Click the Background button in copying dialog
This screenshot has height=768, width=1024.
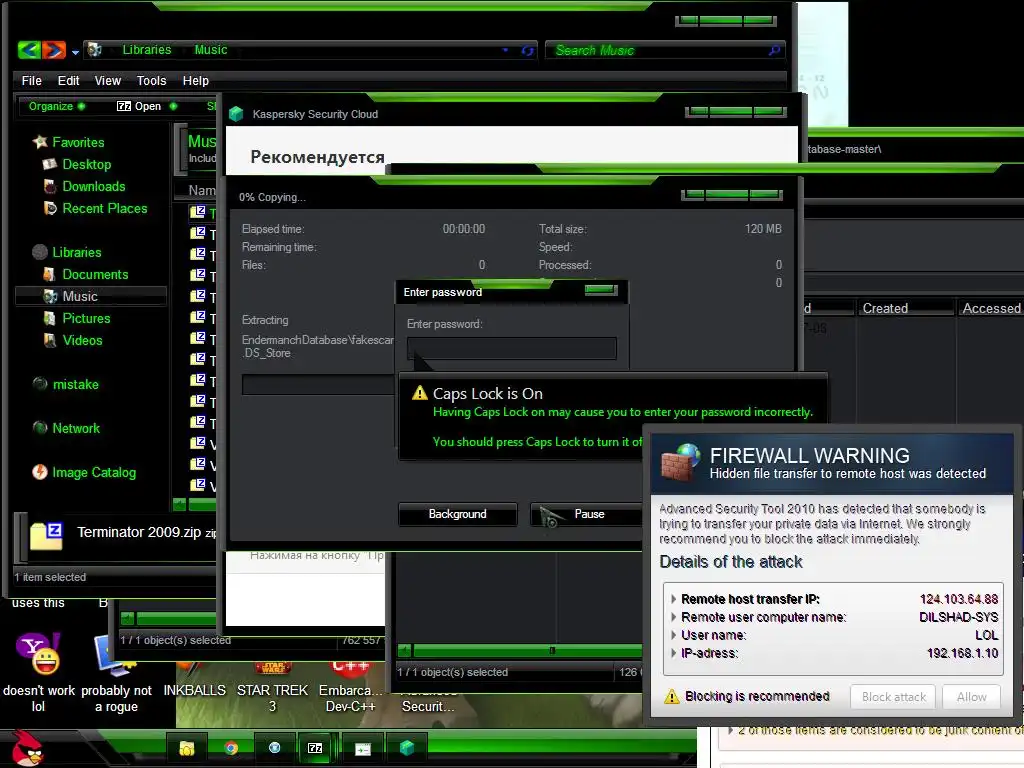click(457, 514)
